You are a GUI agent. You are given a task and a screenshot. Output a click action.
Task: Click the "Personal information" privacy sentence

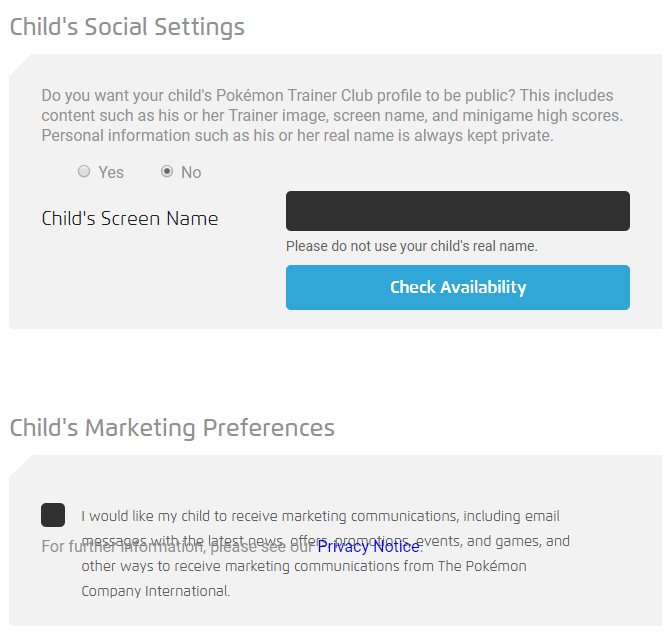[297, 135]
